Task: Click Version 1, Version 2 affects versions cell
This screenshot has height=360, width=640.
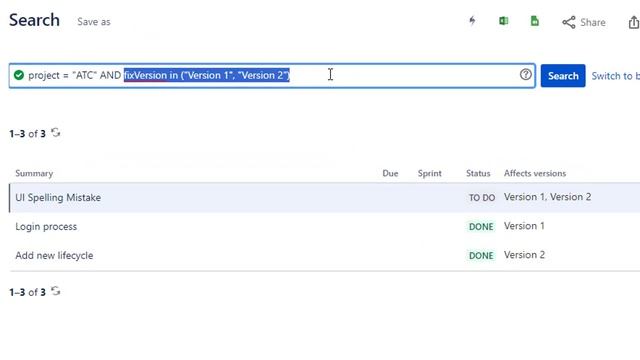Action: point(547,197)
